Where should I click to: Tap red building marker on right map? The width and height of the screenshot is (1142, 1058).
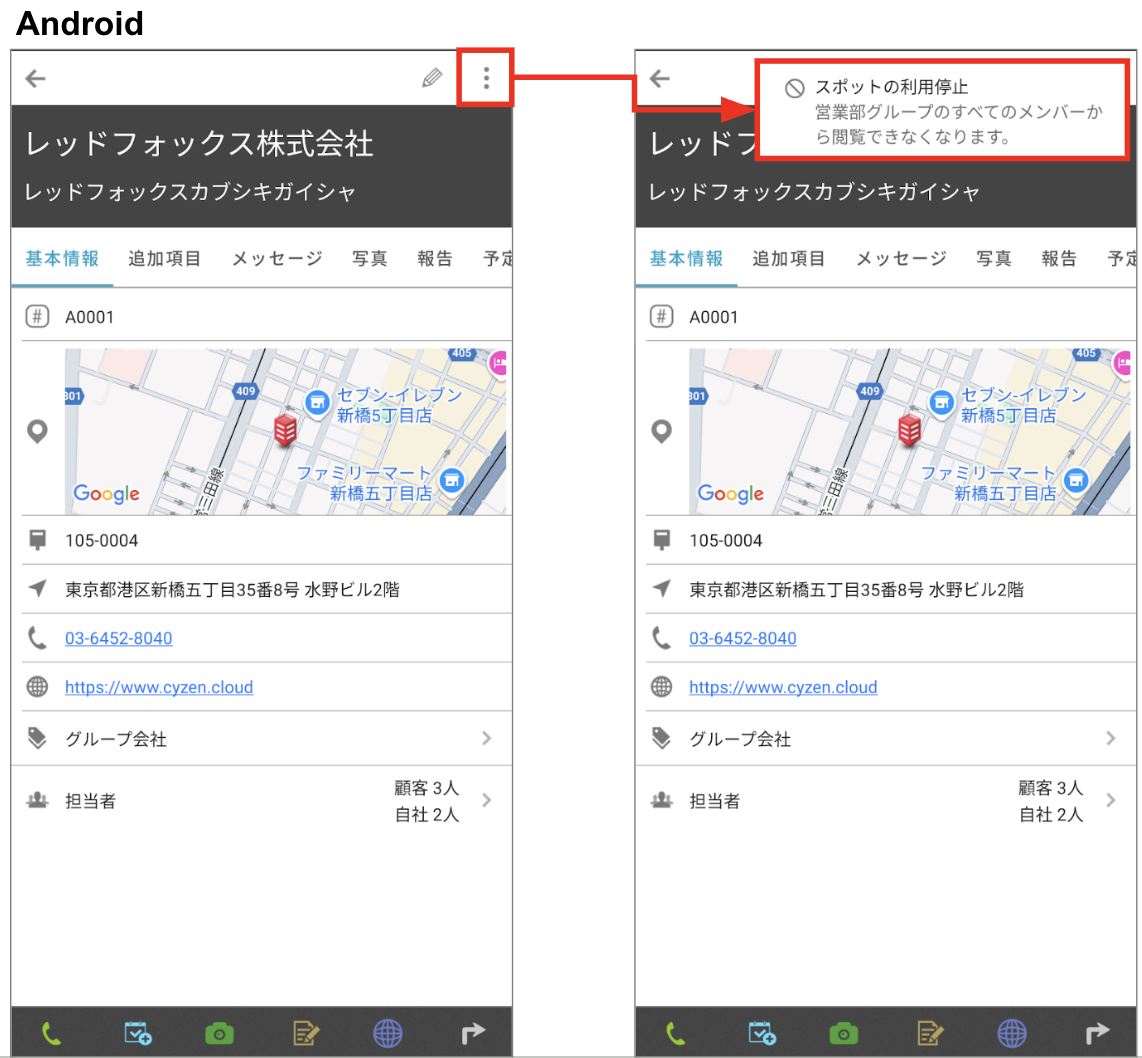point(909,430)
